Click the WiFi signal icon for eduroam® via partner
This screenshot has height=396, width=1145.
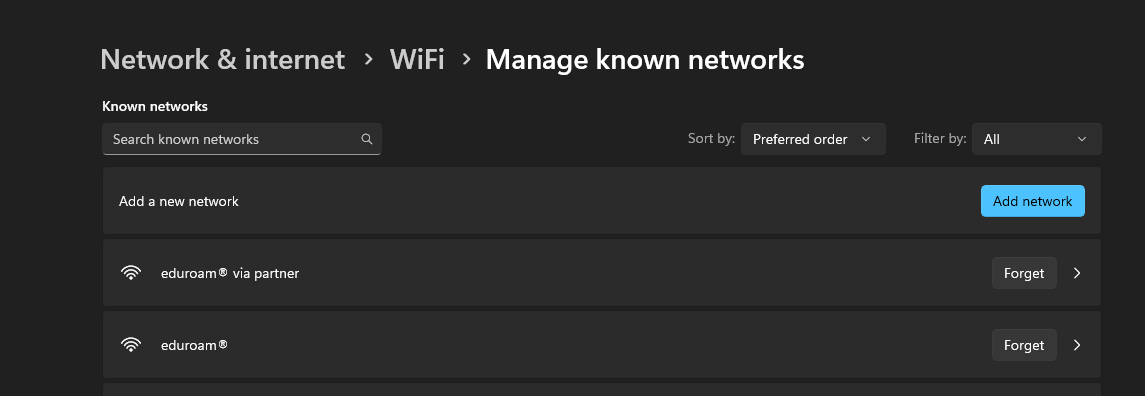point(131,273)
